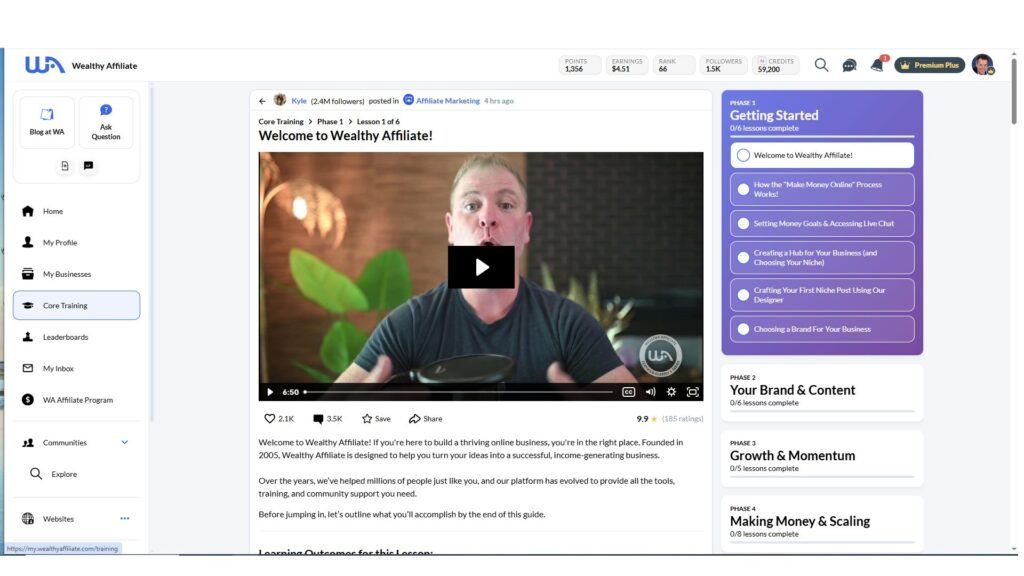Mark 'Welcome to Wealthy Affiliate!' lesson circle
The width and height of the screenshot is (1024, 576).
(x=743, y=155)
